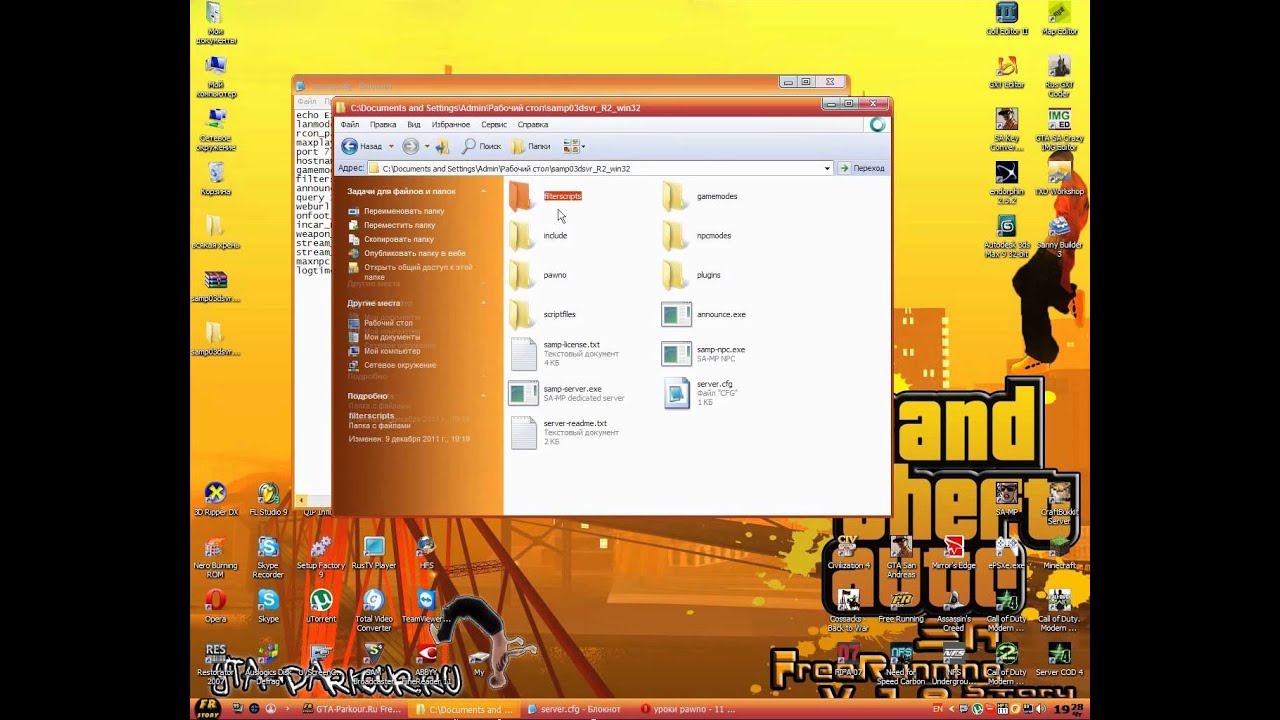Switch to server.cfg Notepad taskbar button
Screen dimensions: 1280x720
point(575,709)
